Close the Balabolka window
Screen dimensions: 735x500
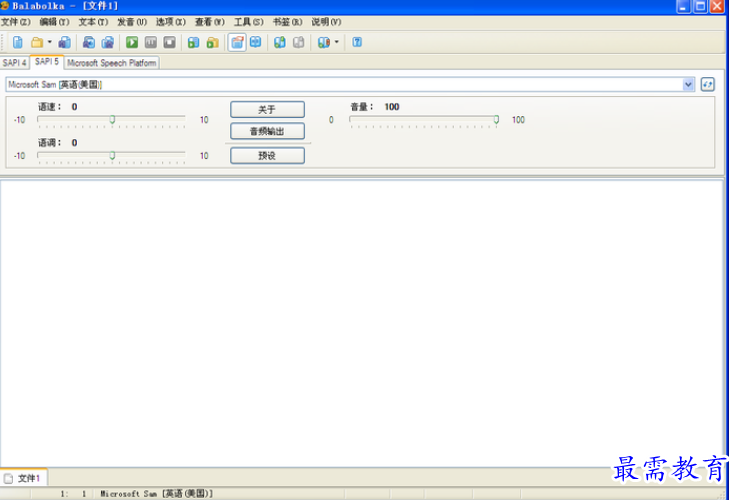point(717,7)
